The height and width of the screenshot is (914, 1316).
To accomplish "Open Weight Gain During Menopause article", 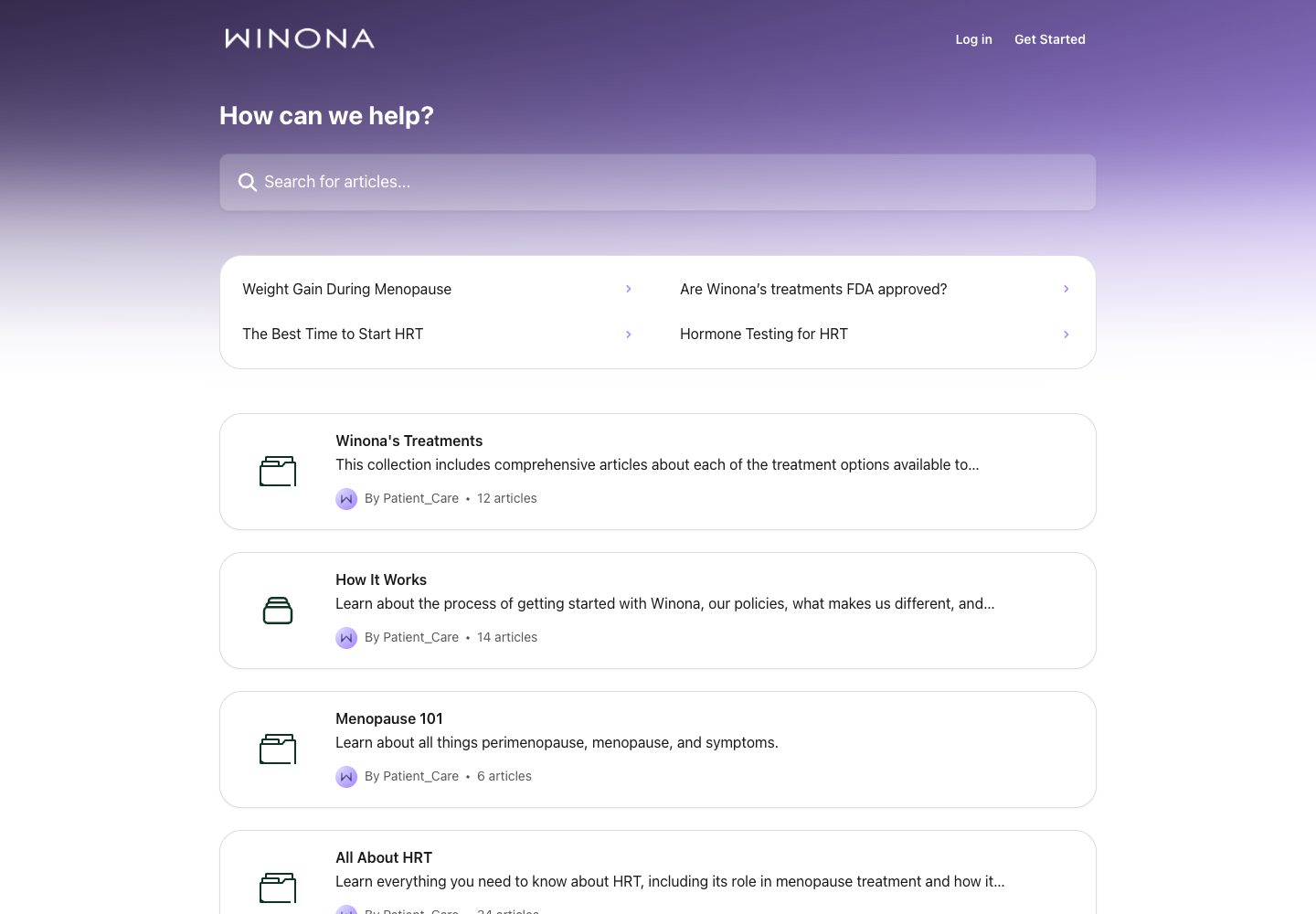I will 439,289.
